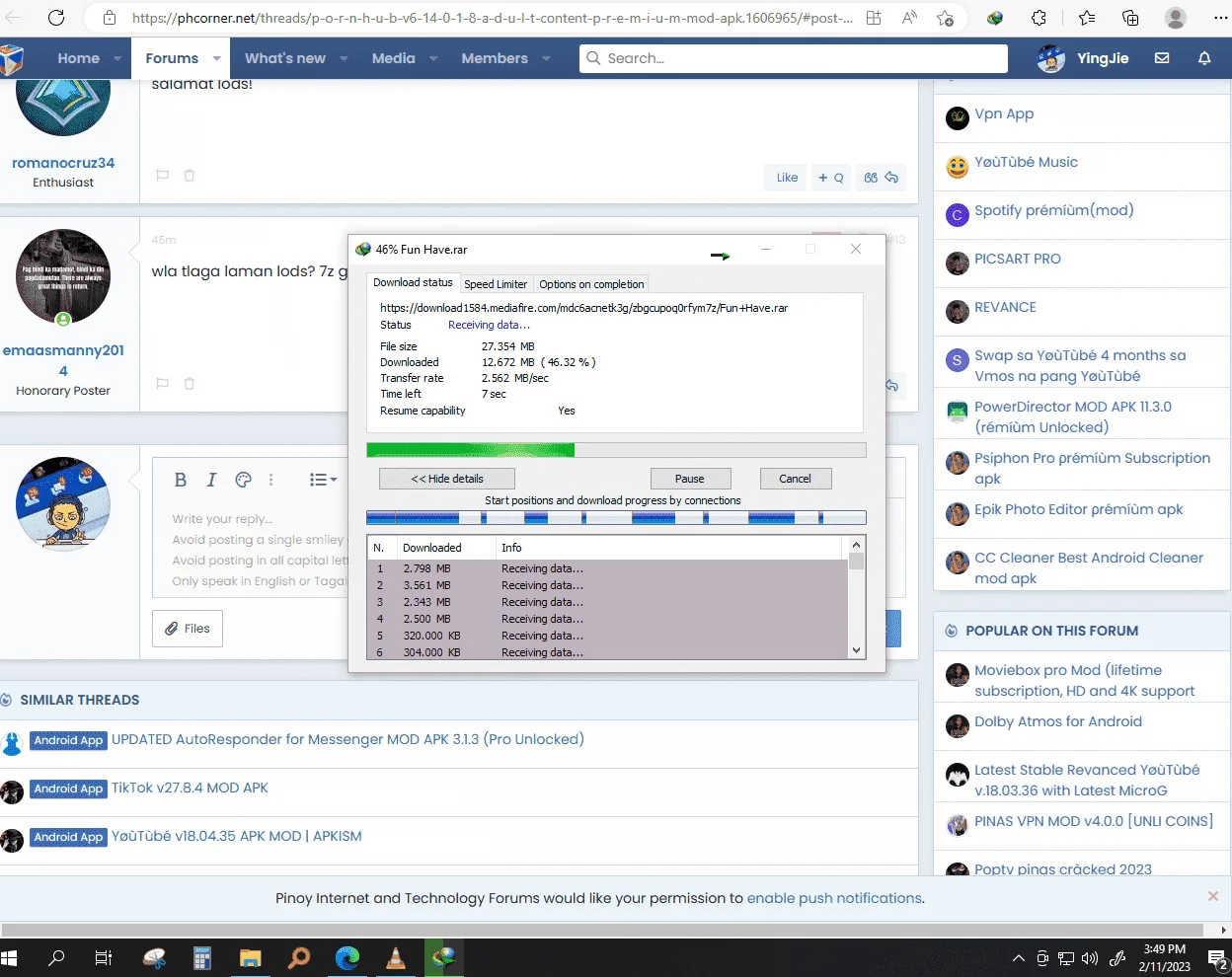Open the forum inbox envelope
1232x977 pixels.
[1162, 58]
